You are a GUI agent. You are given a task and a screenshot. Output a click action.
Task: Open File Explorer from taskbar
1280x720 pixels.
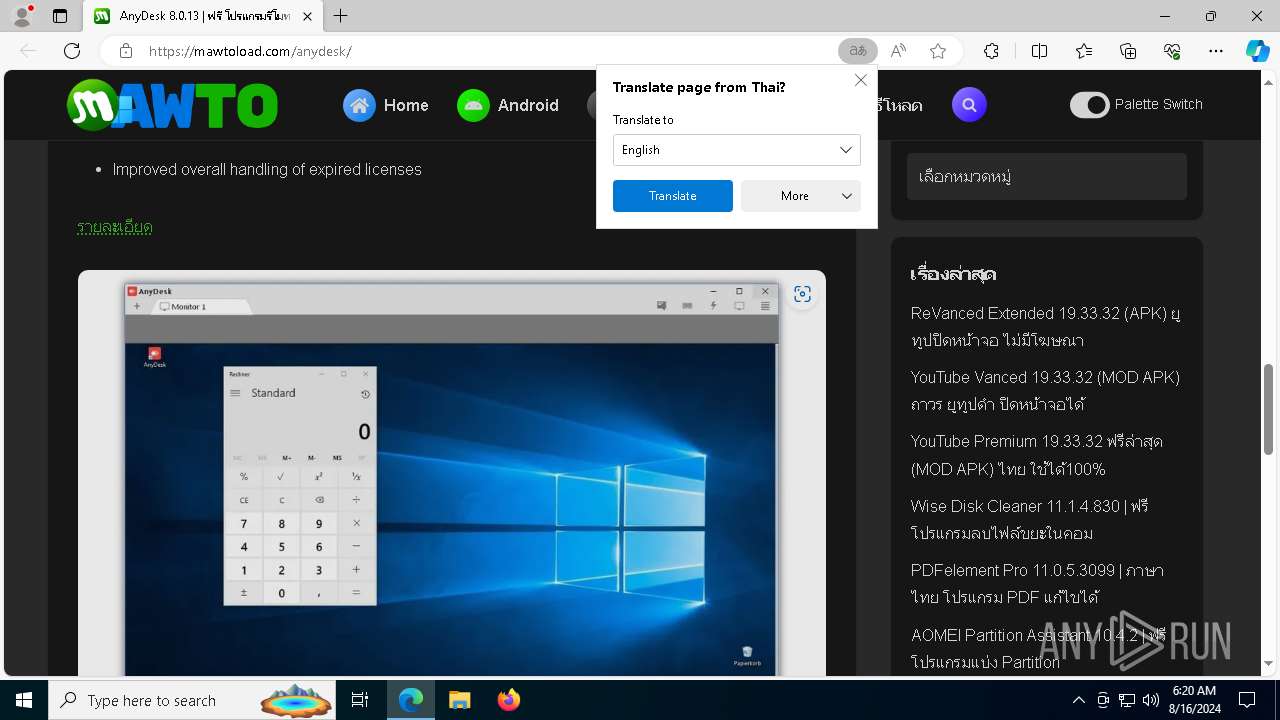(459, 700)
